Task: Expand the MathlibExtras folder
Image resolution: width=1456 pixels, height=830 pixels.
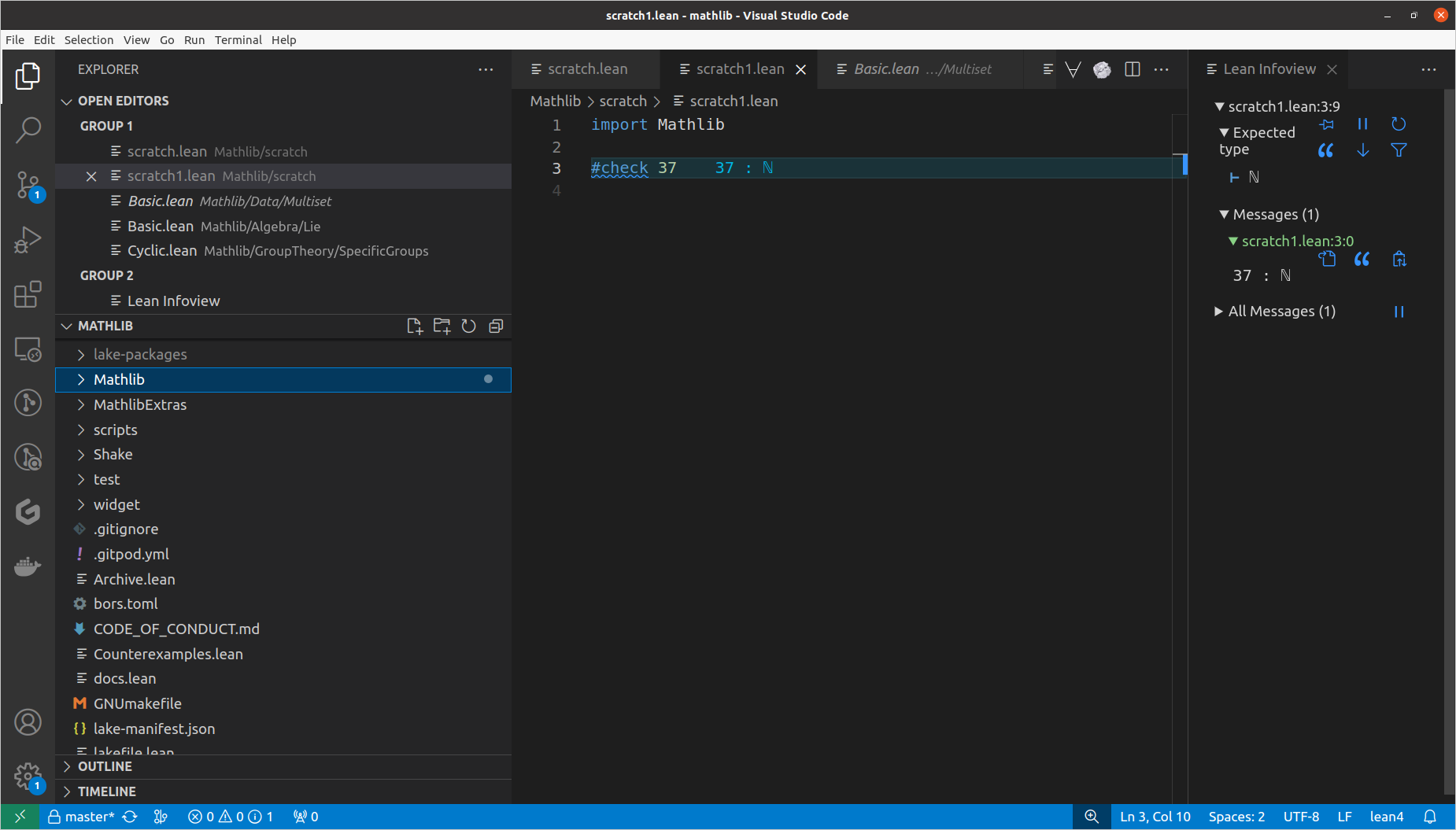Action: (283, 405)
